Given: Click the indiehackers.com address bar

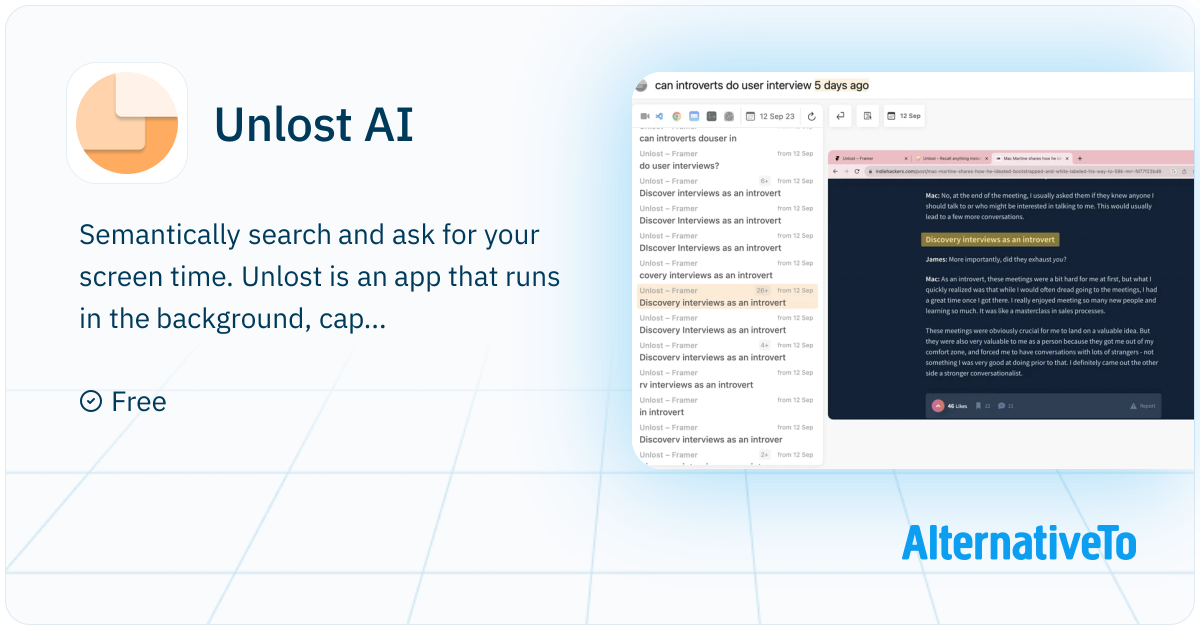Looking at the screenshot, I should [1028, 172].
